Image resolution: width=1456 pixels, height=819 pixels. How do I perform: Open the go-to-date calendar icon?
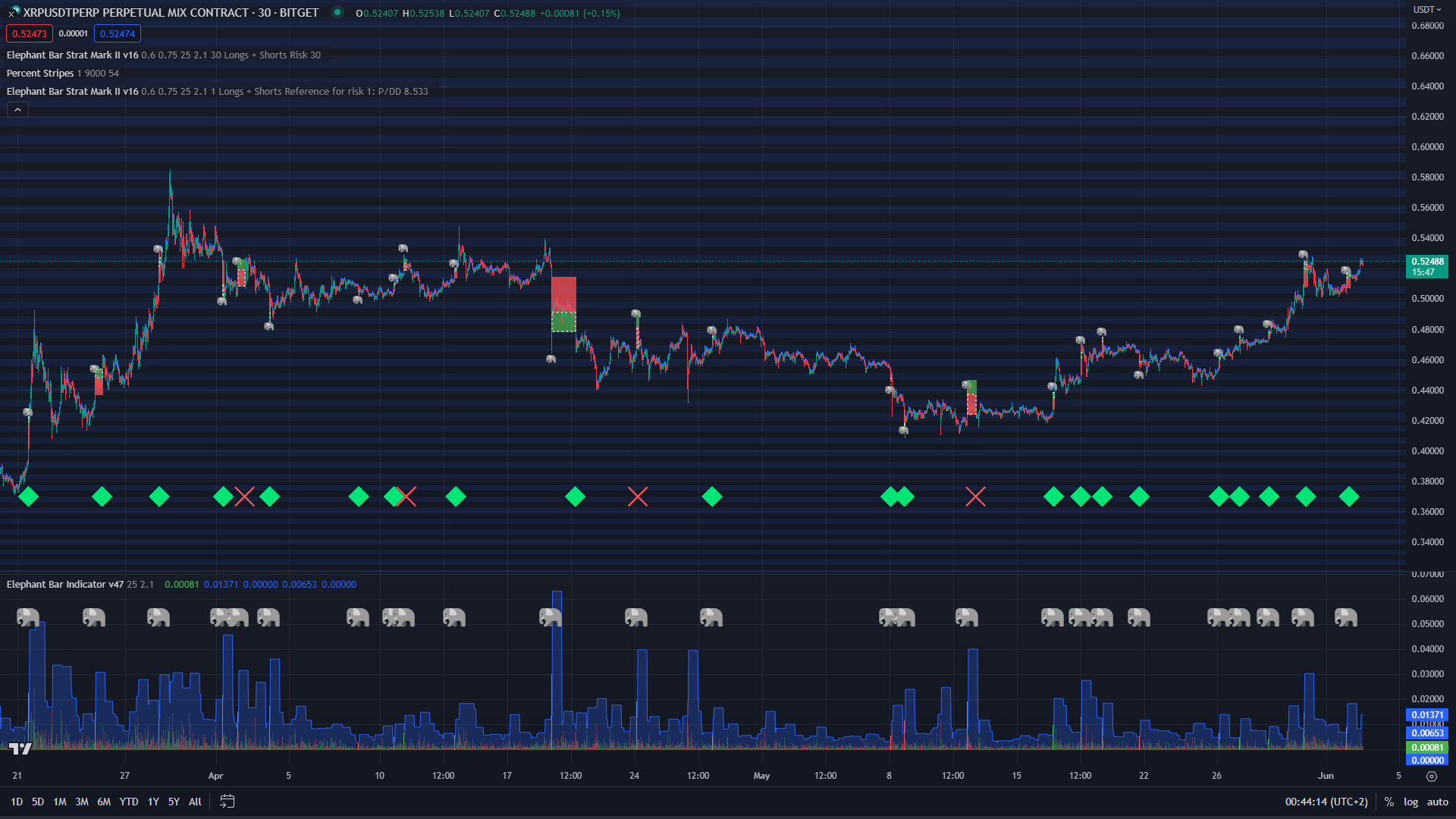(x=227, y=802)
